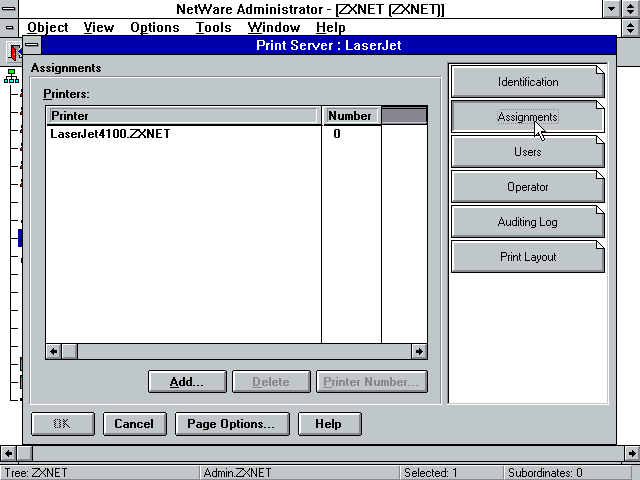Open the document window control menu
This screenshot has height=480, width=640.
[x=9, y=27]
